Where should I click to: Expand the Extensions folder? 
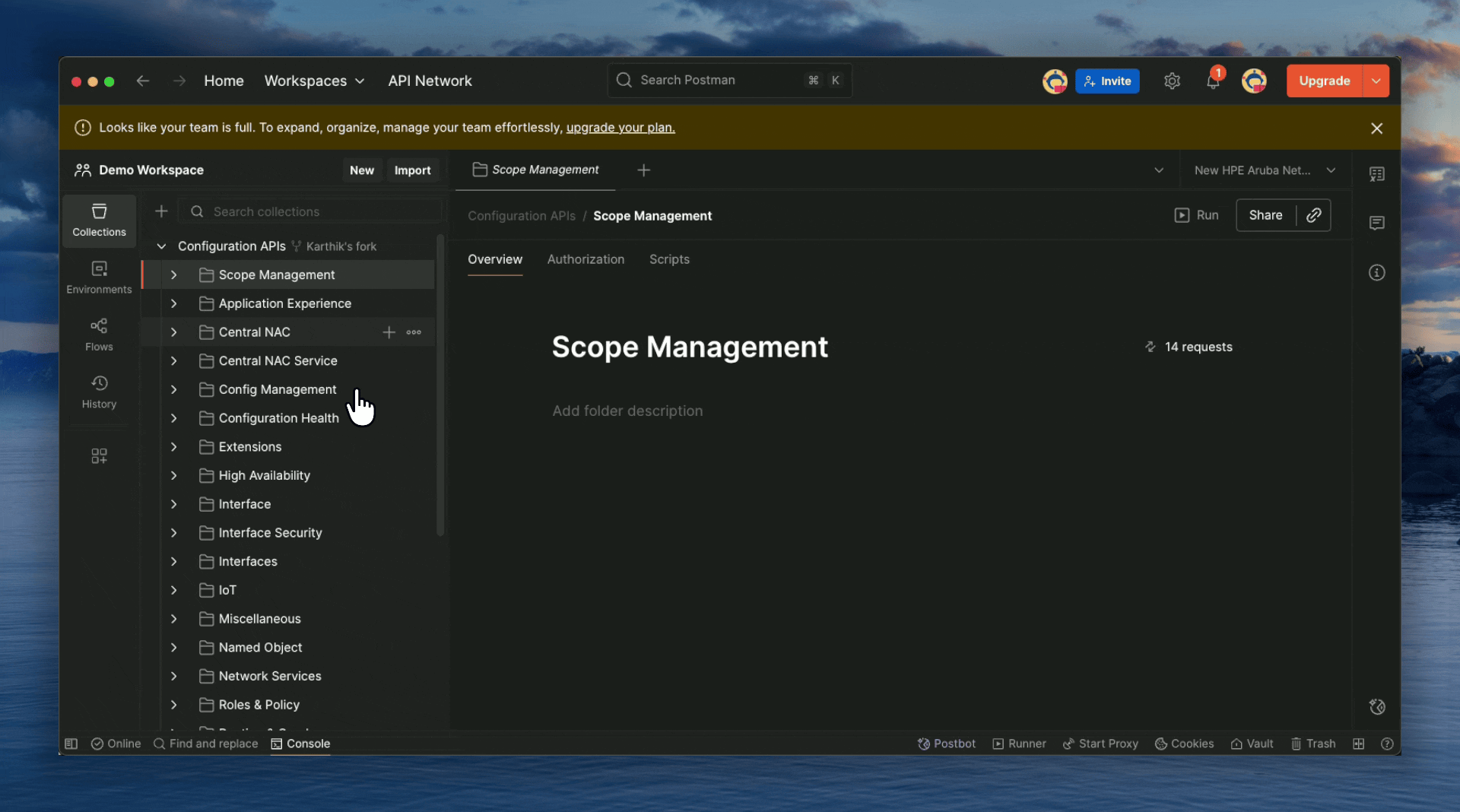pos(174,446)
